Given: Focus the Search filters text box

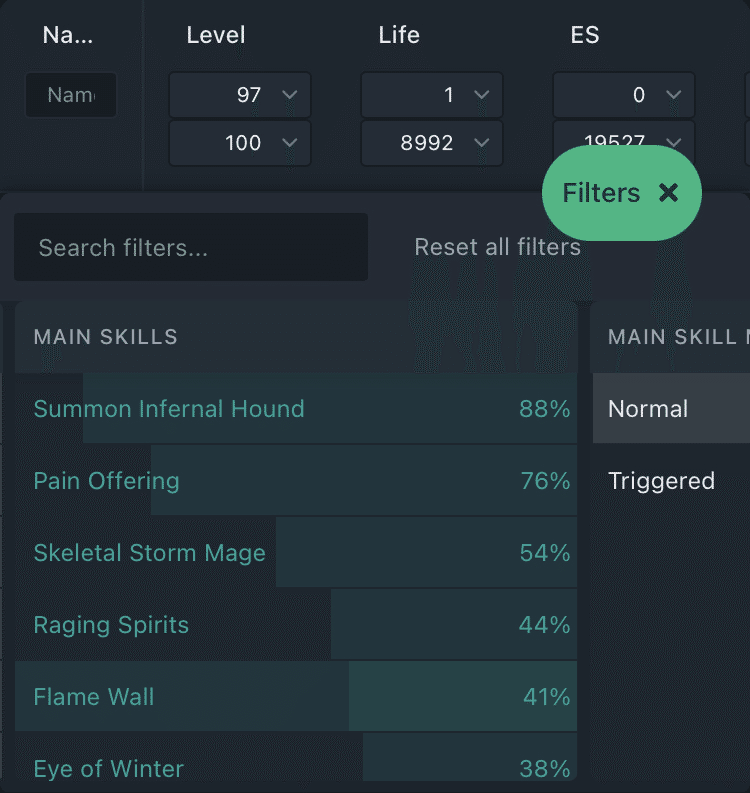Looking at the screenshot, I should coord(191,247).
